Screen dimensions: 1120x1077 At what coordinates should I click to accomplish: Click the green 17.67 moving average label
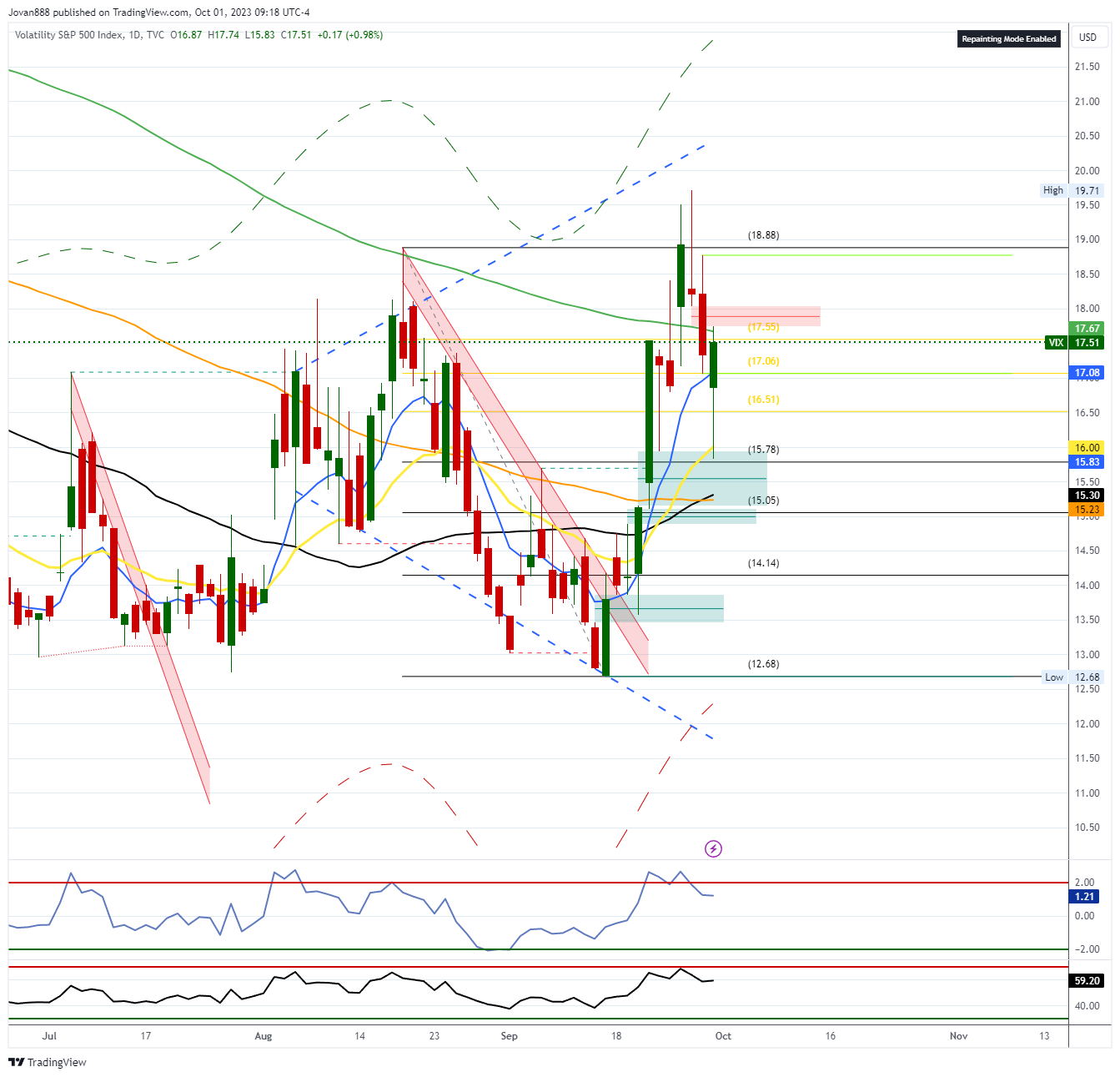(1087, 329)
